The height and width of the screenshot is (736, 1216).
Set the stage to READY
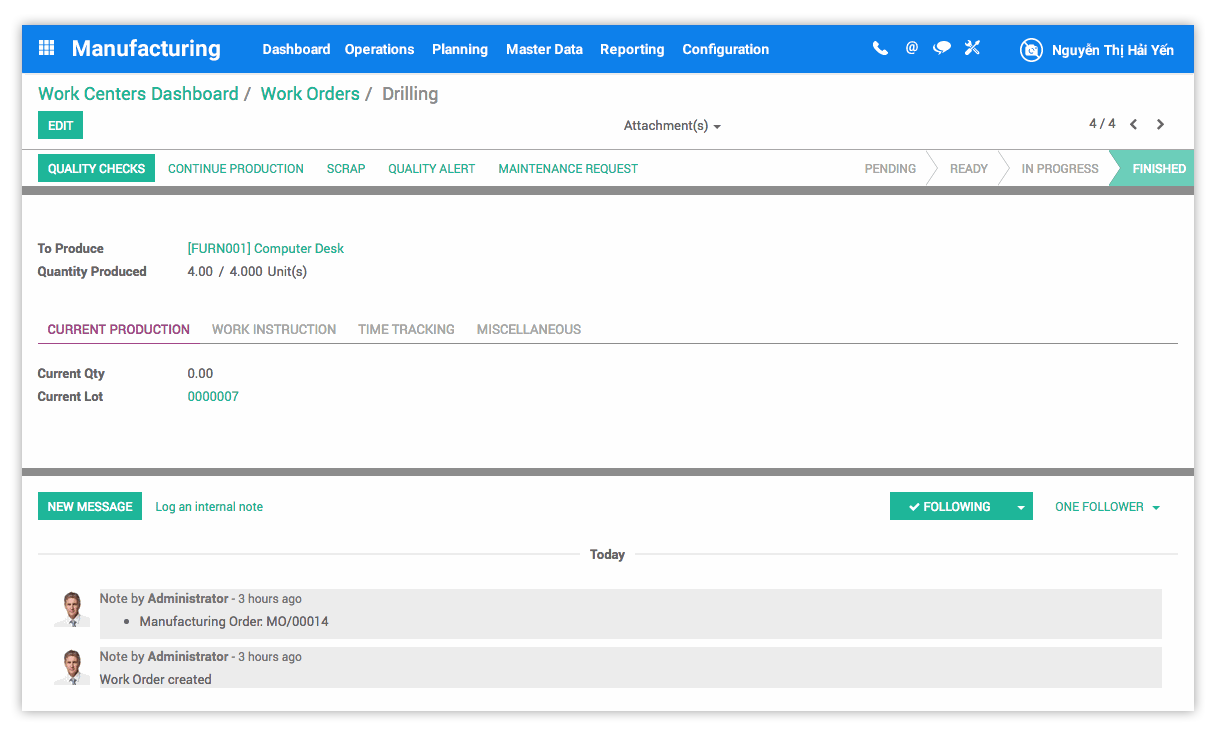[x=967, y=168]
